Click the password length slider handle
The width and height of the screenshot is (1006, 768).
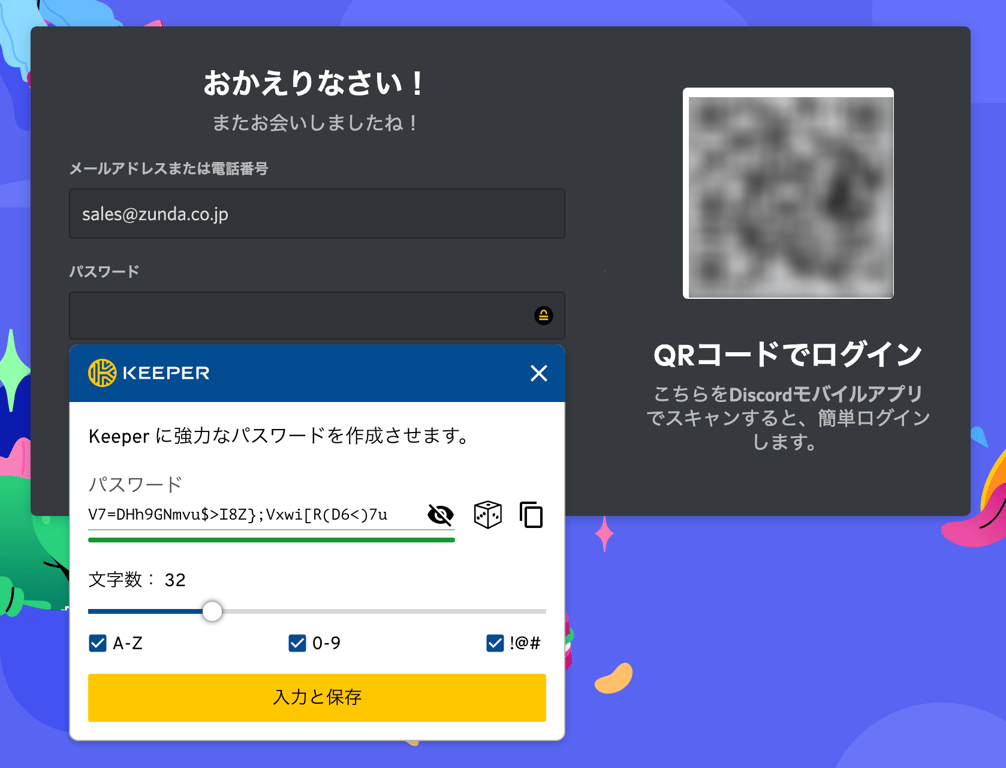[212, 611]
